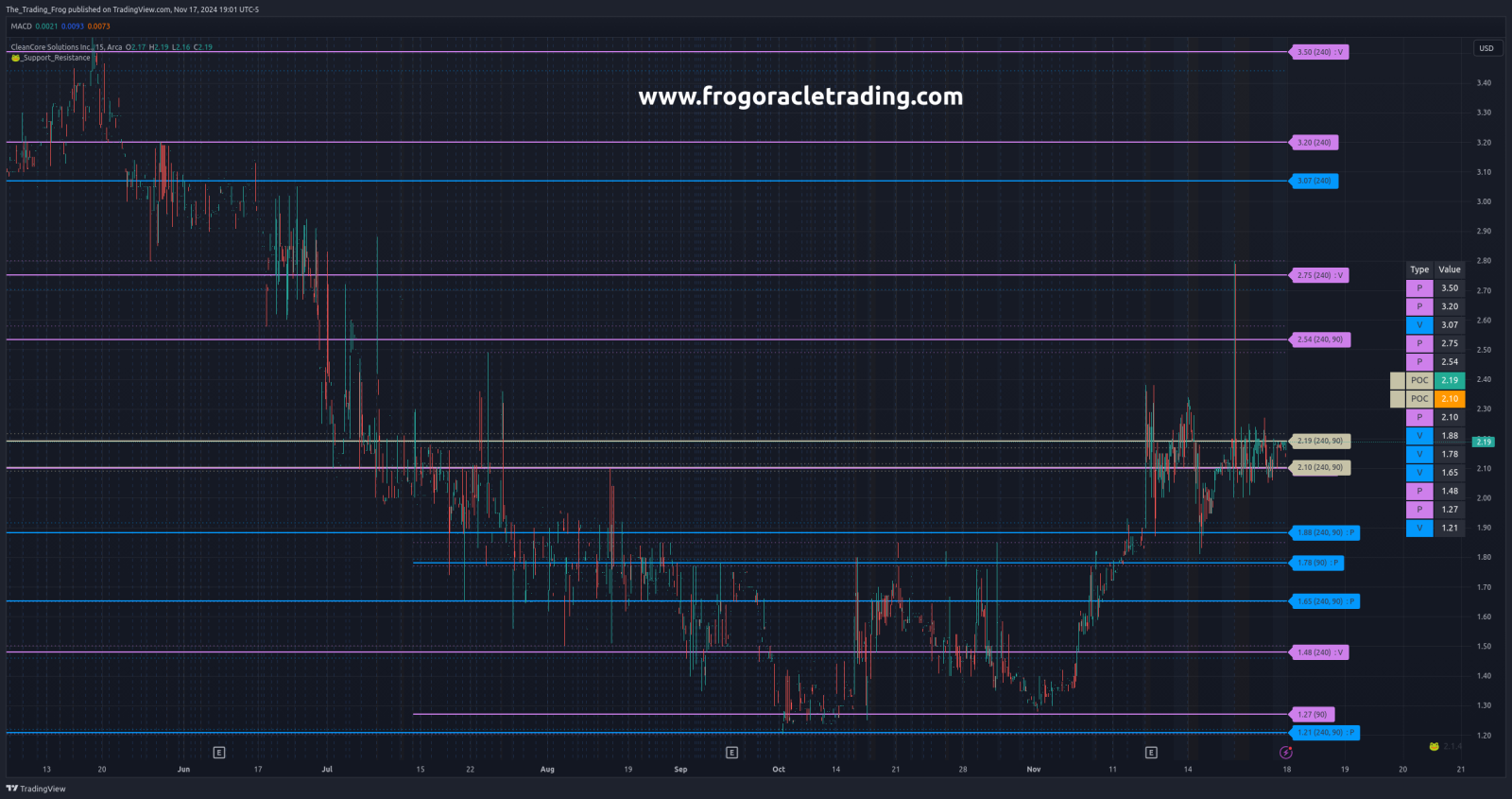Select the 3.50 (240) : V level label

click(1320, 52)
